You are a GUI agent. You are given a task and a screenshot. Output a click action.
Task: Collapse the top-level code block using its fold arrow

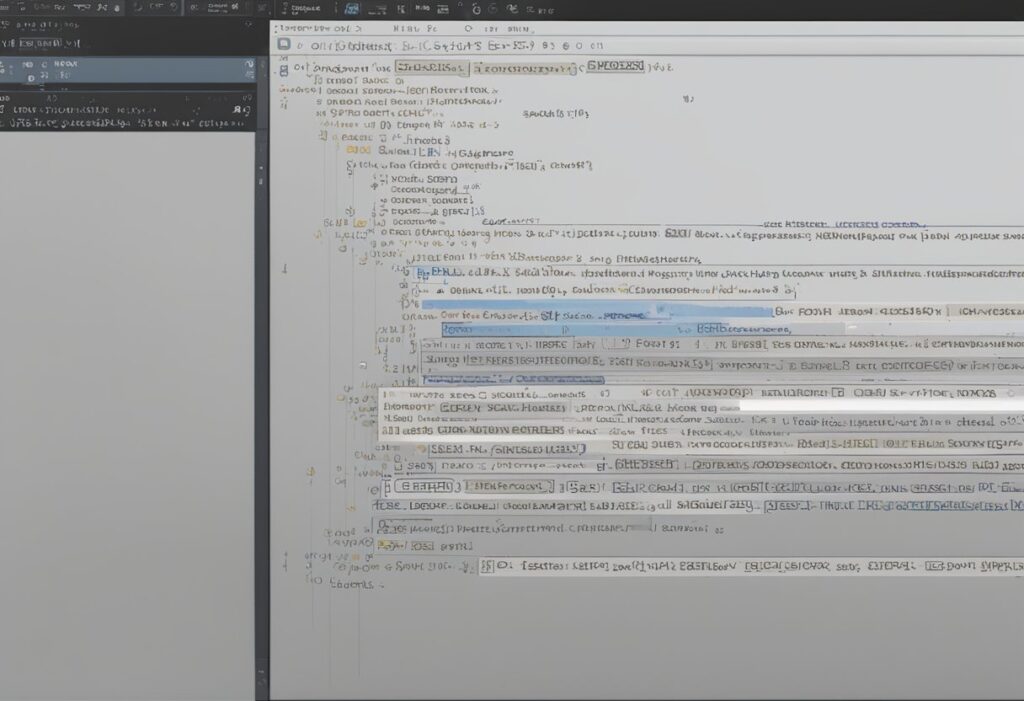(285, 68)
